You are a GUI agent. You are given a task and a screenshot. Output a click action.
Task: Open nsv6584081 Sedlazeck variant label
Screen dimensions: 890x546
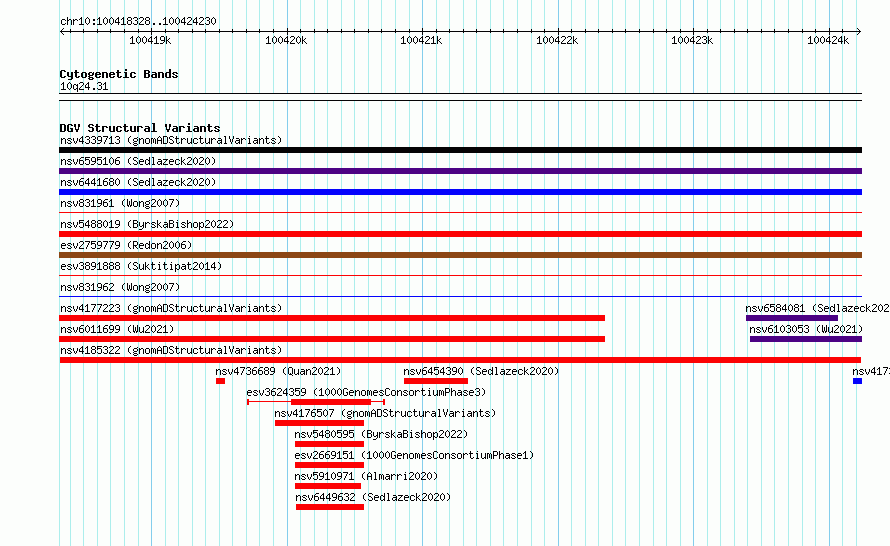coord(817,308)
